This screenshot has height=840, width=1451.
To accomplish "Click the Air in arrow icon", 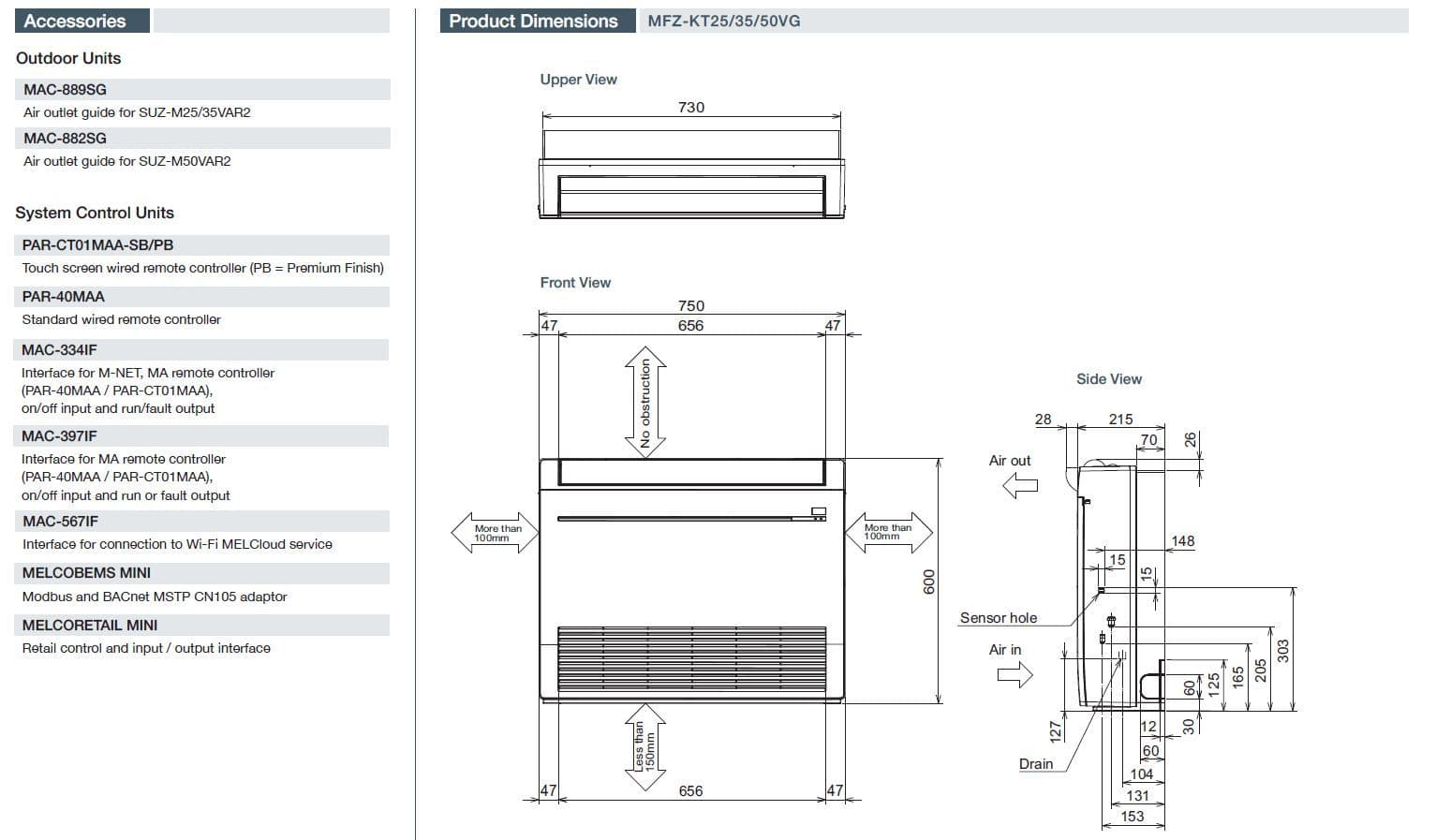I will pos(1014,674).
